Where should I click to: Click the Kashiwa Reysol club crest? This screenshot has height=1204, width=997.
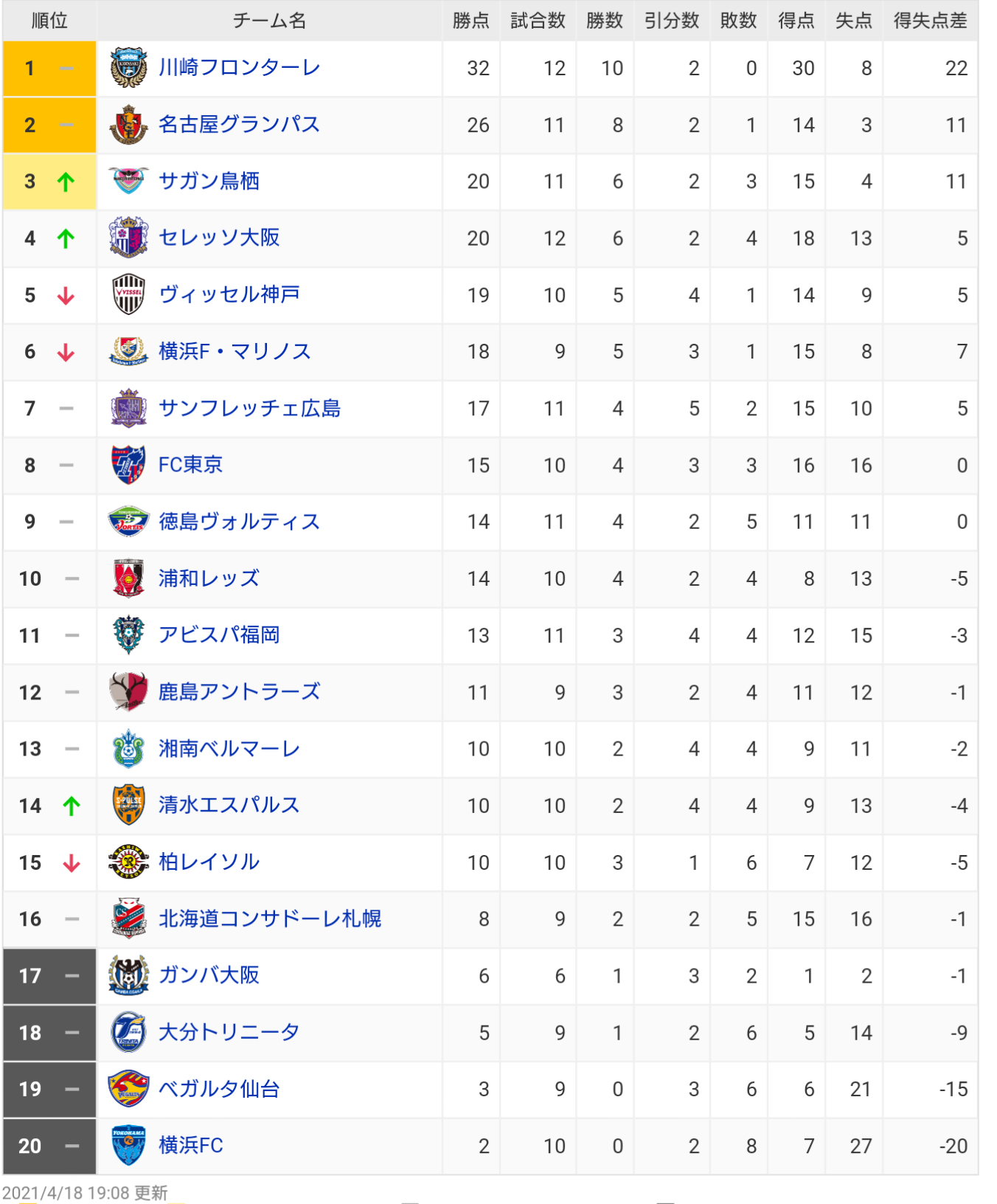[128, 862]
